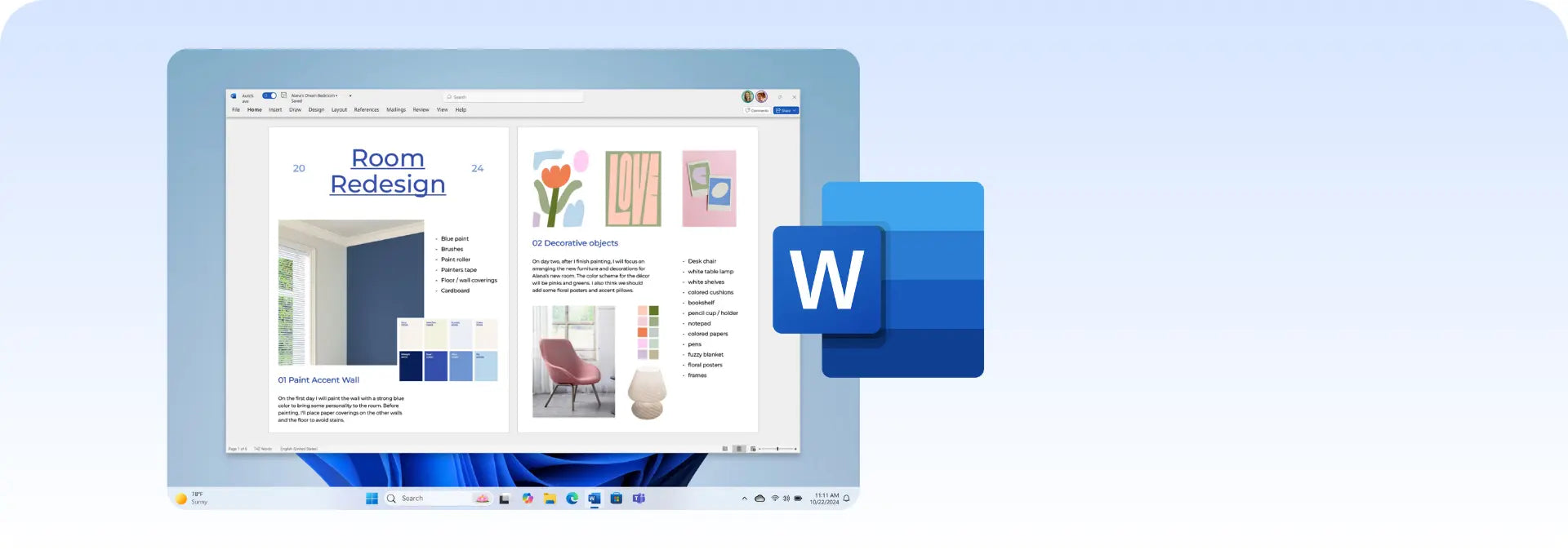Screen dimensions: 1568x559
Task: Select the Print Layout view icon
Action: click(739, 449)
